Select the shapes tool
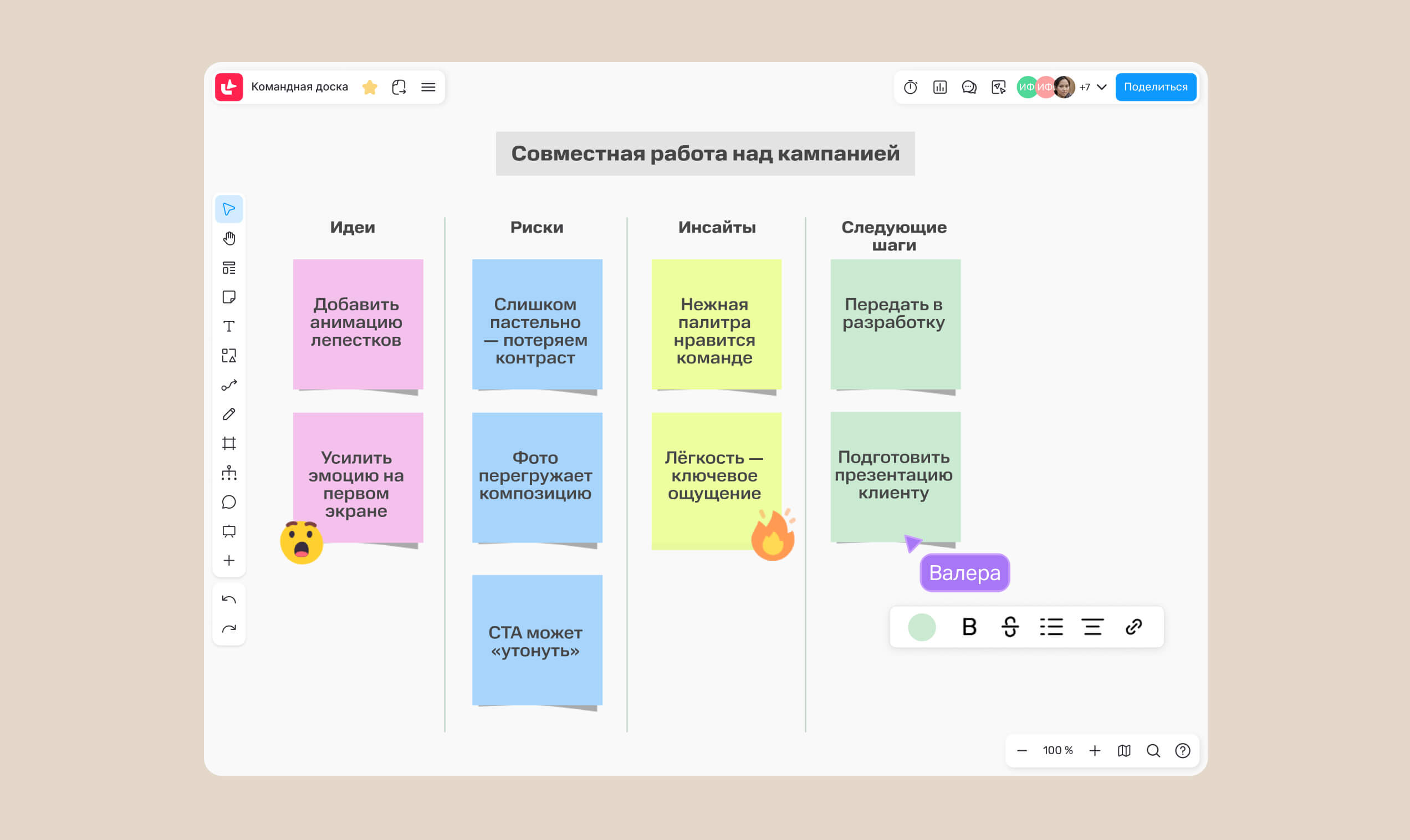 229,356
